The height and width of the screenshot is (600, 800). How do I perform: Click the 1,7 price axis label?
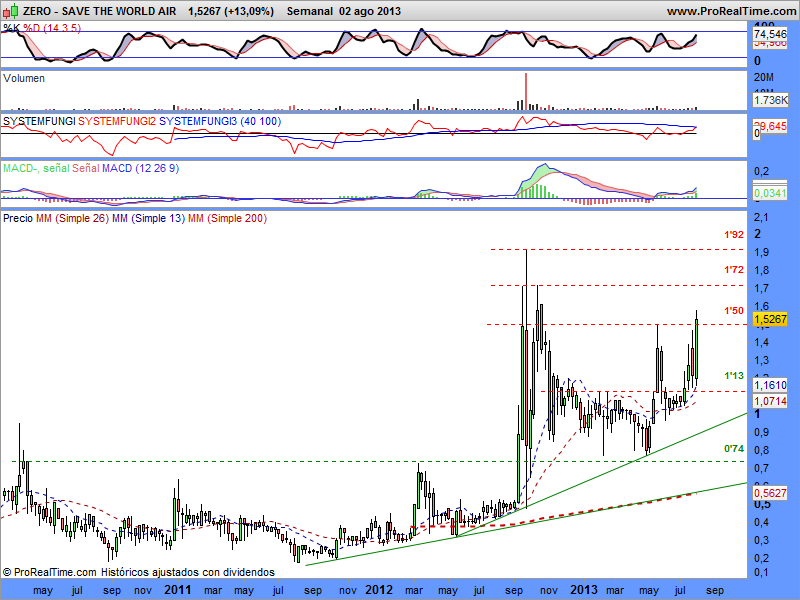[x=761, y=288]
